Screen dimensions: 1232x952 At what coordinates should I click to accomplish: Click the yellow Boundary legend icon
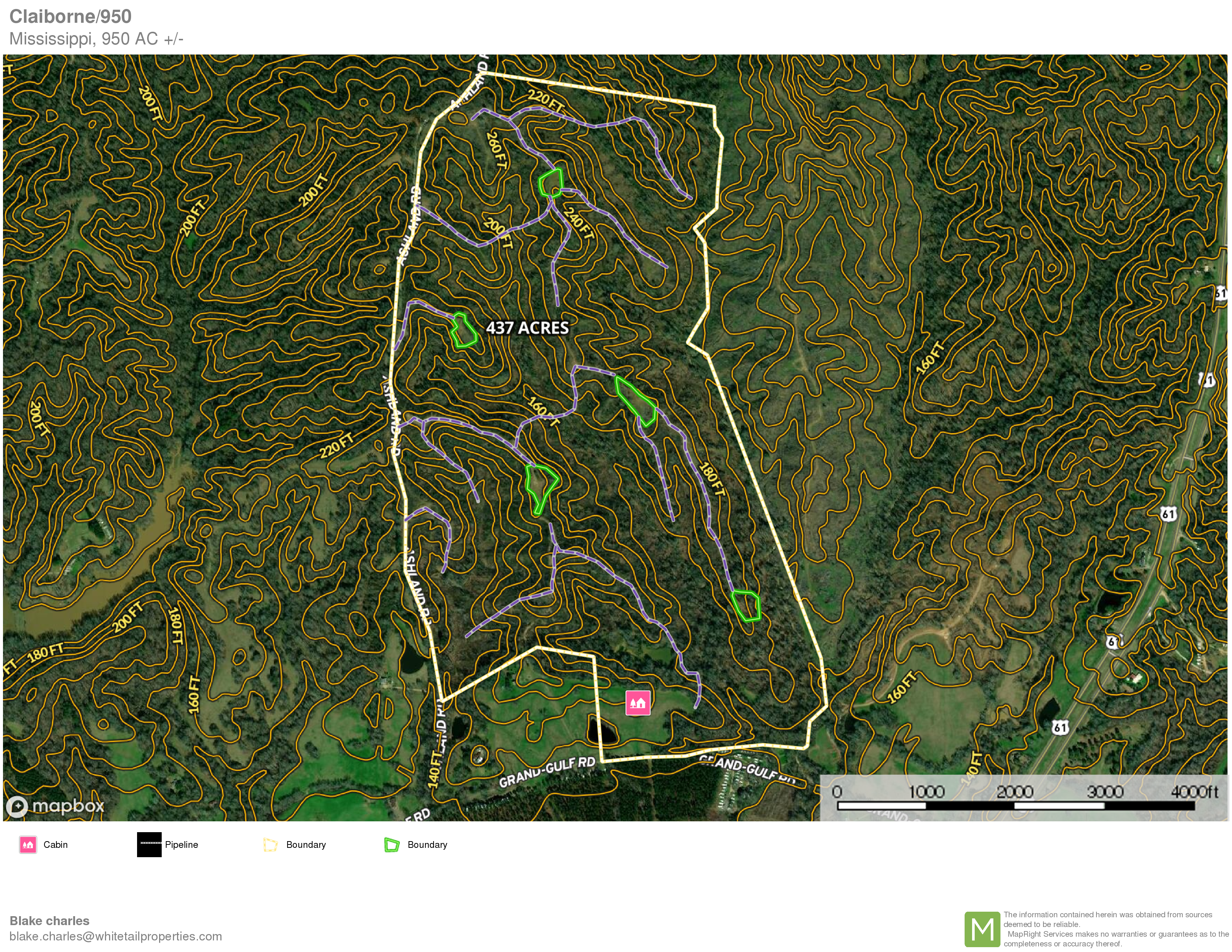(271, 844)
